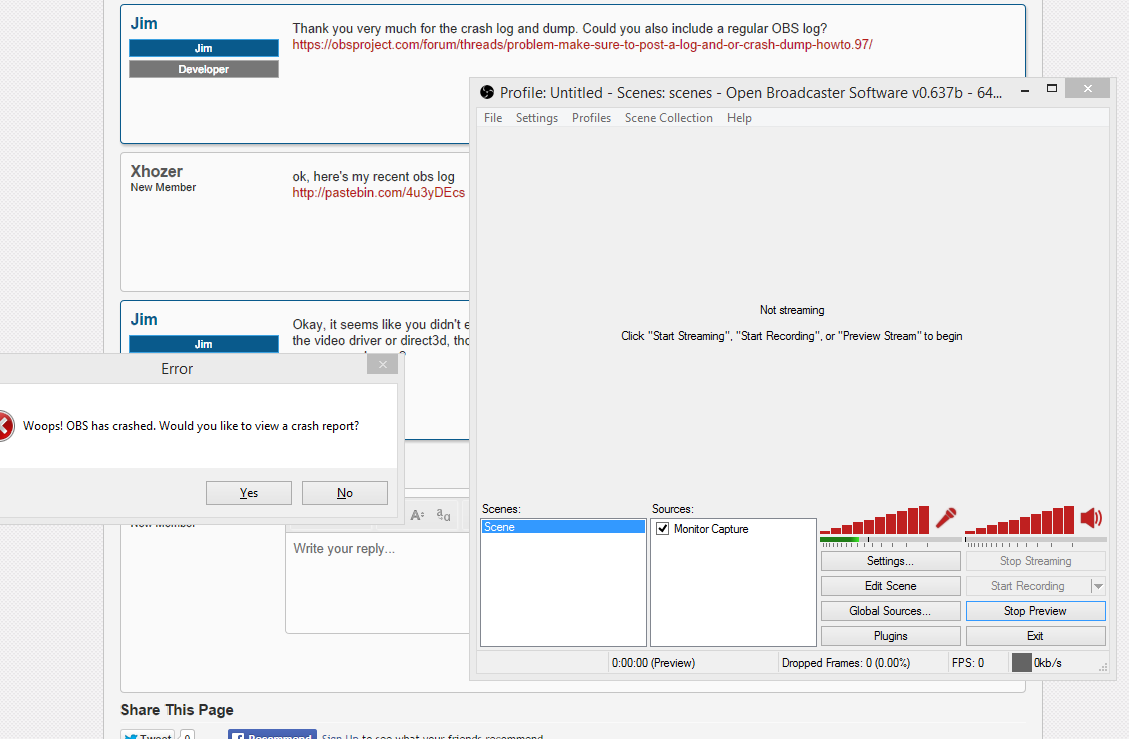Select Monitor Capture source name
Image resolution: width=1129 pixels, height=739 pixels.
(711, 529)
